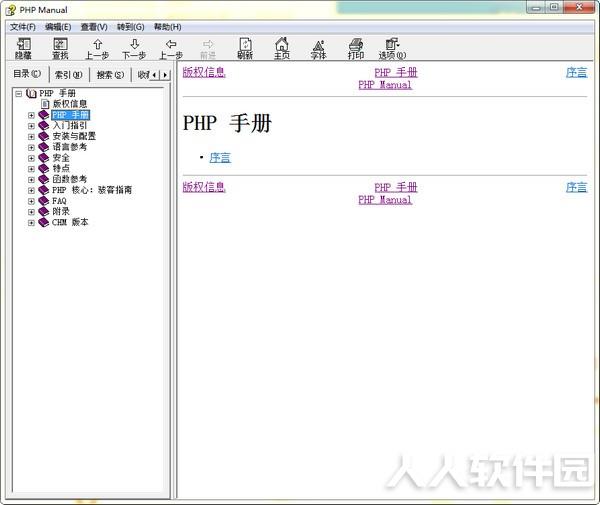
Task: Go to 主页 (Home) via toolbar icon
Action: (282, 48)
